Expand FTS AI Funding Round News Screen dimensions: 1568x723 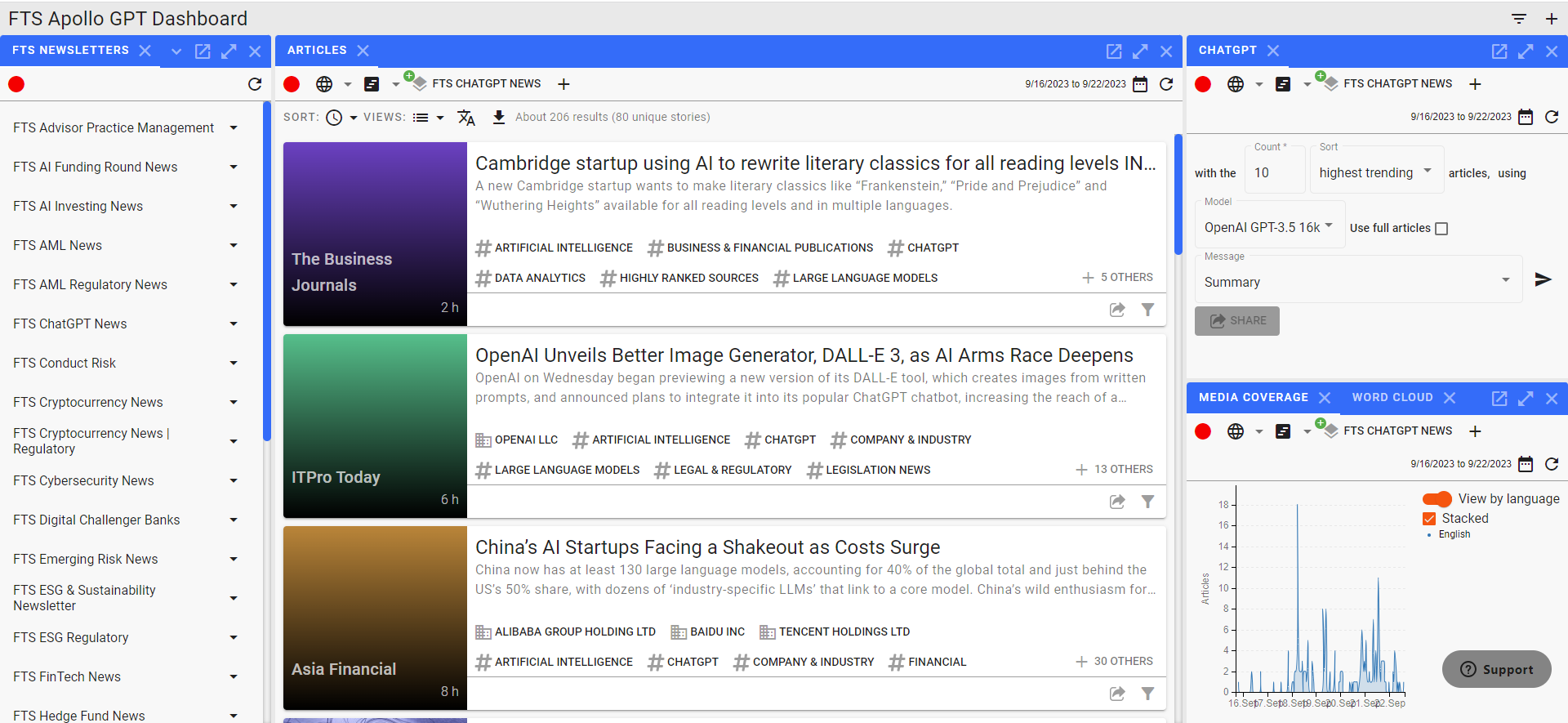(x=234, y=167)
